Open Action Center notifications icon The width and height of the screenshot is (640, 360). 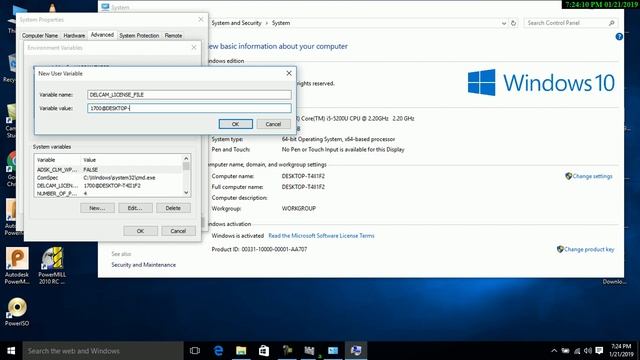click(x=599, y=351)
